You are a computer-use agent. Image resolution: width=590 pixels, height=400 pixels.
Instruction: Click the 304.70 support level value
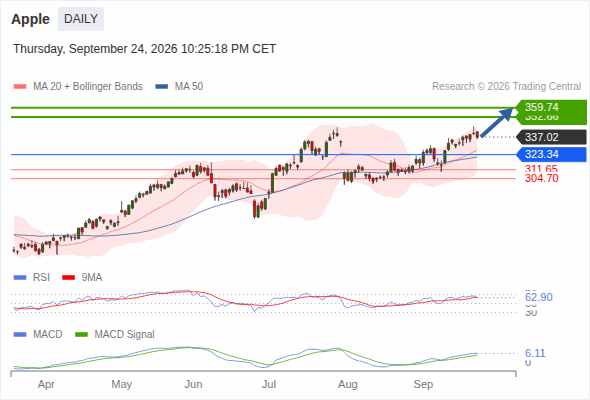tap(541, 178)
